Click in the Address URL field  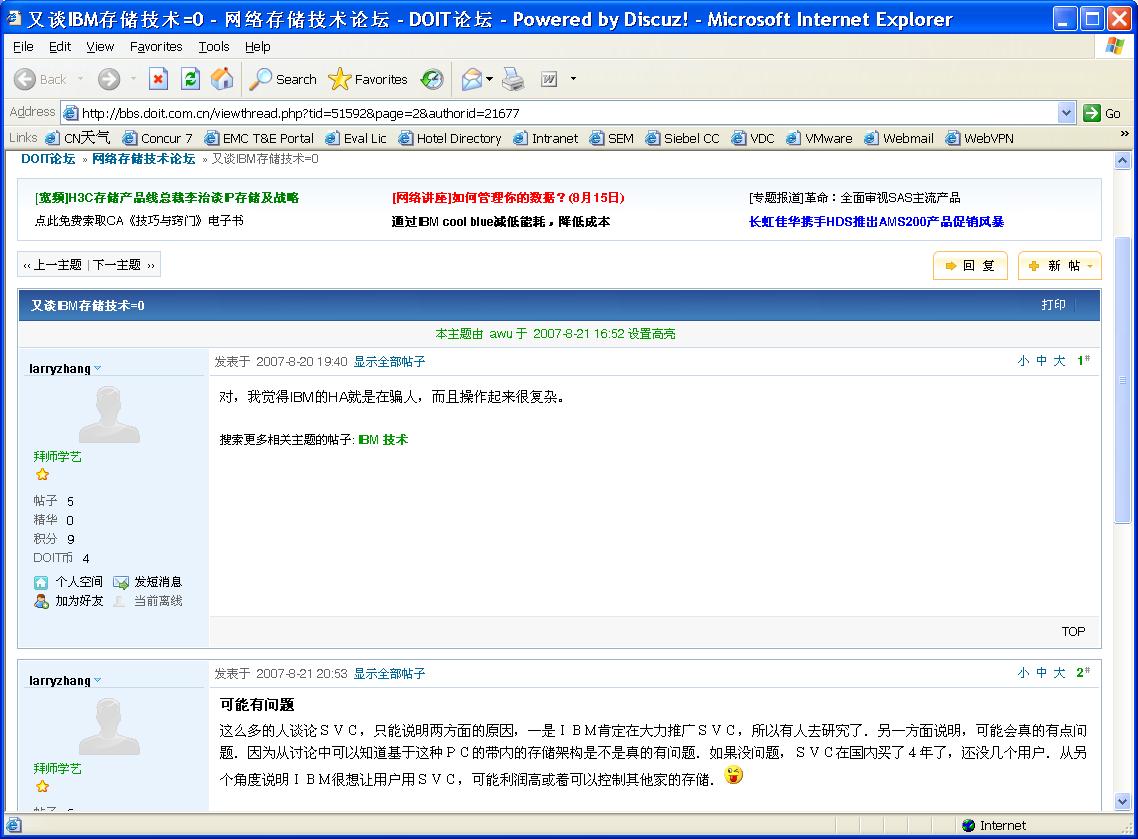tap(562, 113)
